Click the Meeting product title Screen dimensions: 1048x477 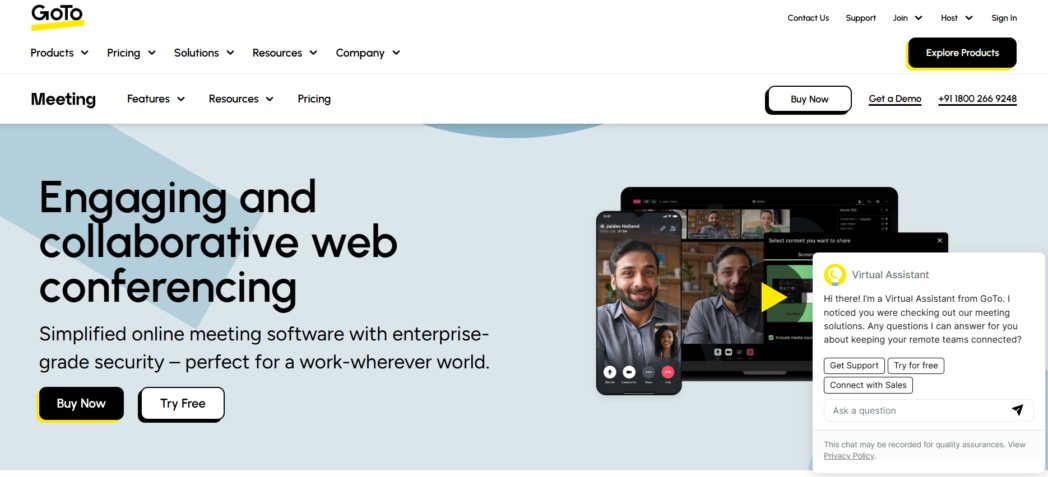[63, 99]
